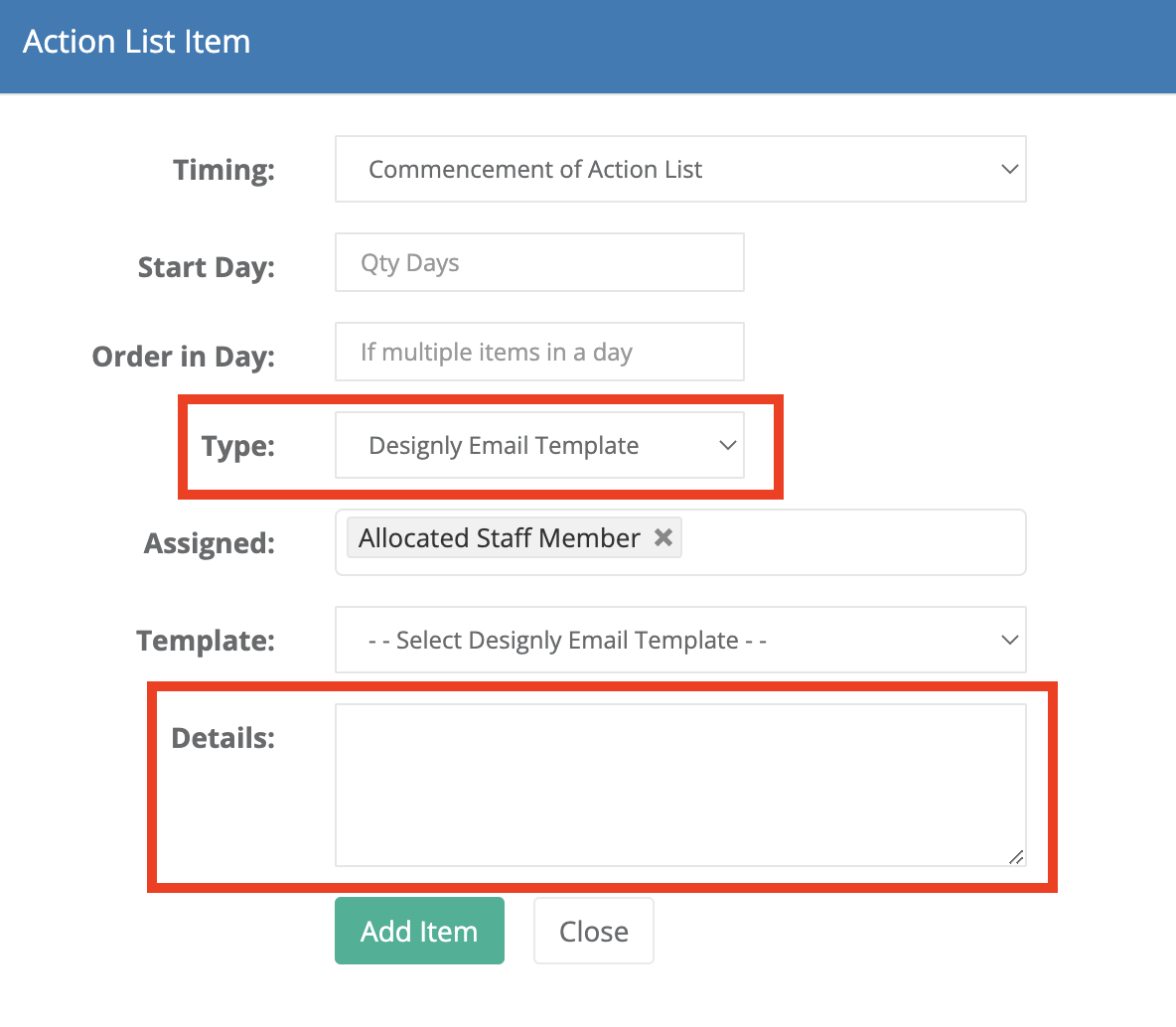
Task: Remove the Allocated Staff Member tag
Action: (663, 538)
